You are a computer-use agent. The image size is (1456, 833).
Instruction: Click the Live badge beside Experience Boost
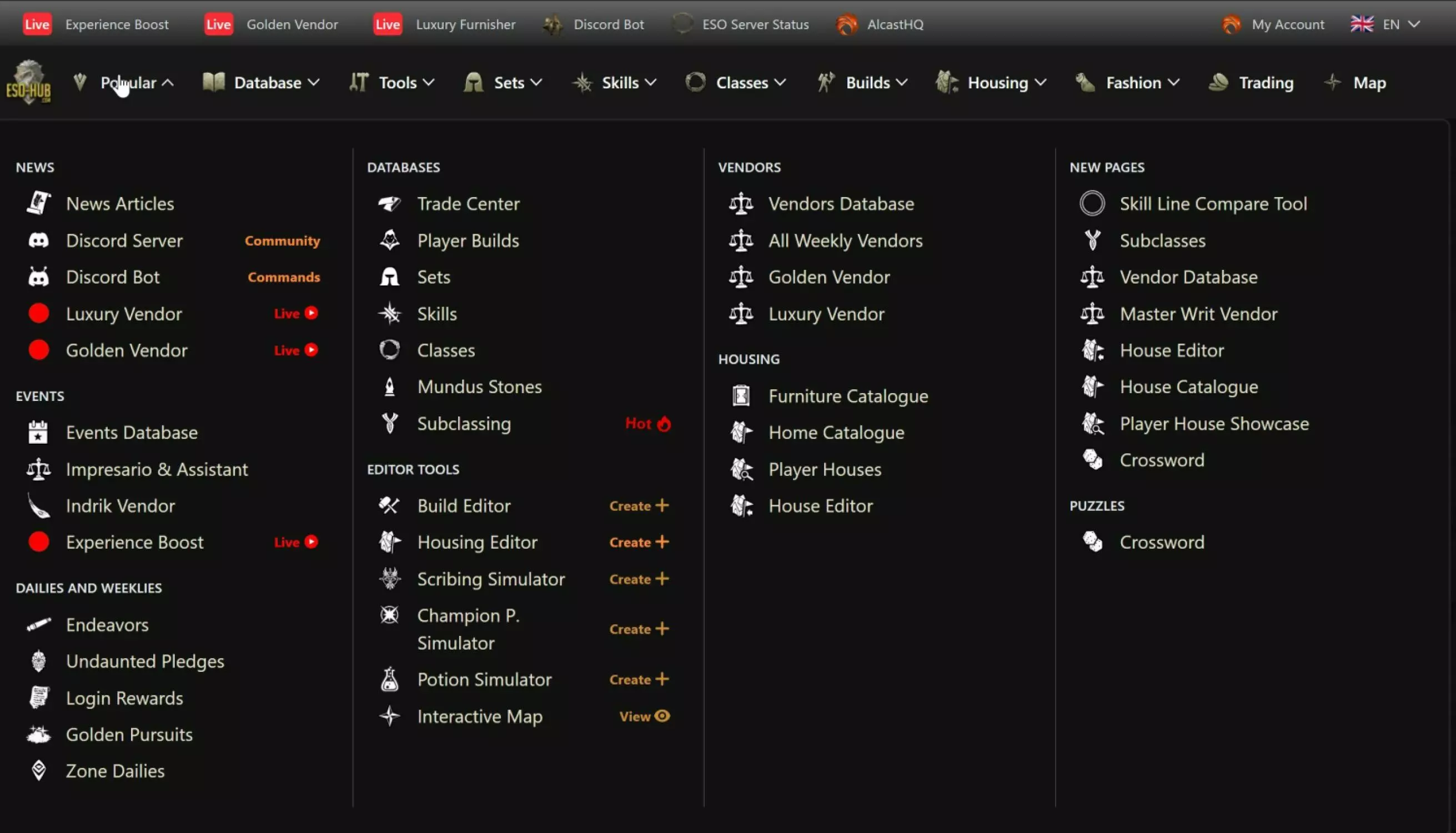[x=37, y=24]
